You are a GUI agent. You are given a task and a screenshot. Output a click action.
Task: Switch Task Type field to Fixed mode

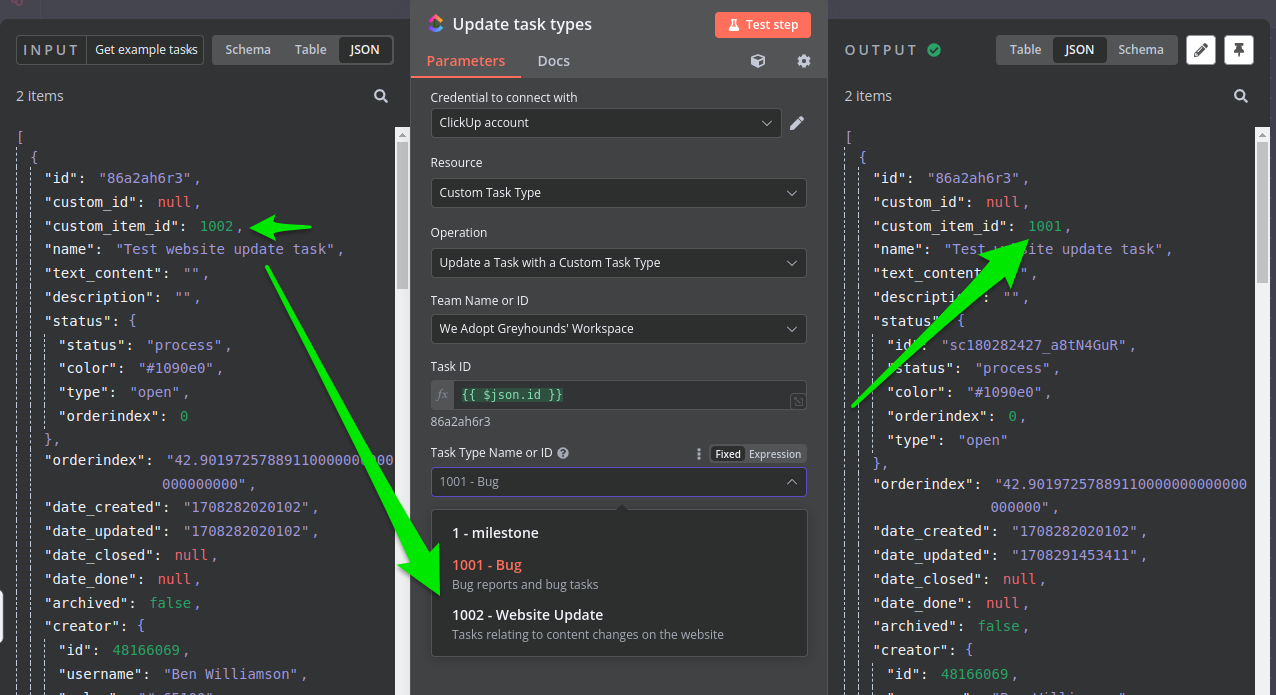[x=728, y=454]
